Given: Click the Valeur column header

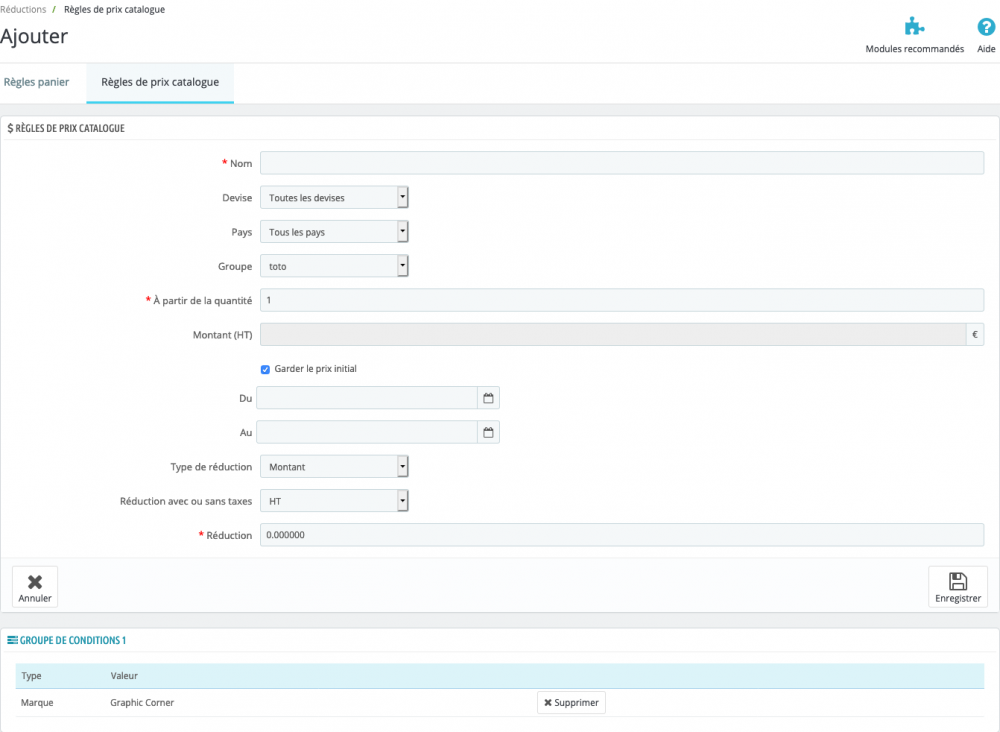Looking at the screenshot, I should [124, 676].
